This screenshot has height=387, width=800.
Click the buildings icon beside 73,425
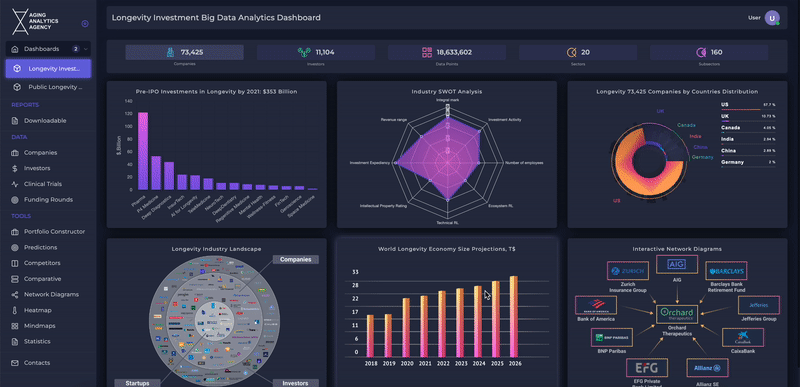pyautogui.click(x=170, y=52)
